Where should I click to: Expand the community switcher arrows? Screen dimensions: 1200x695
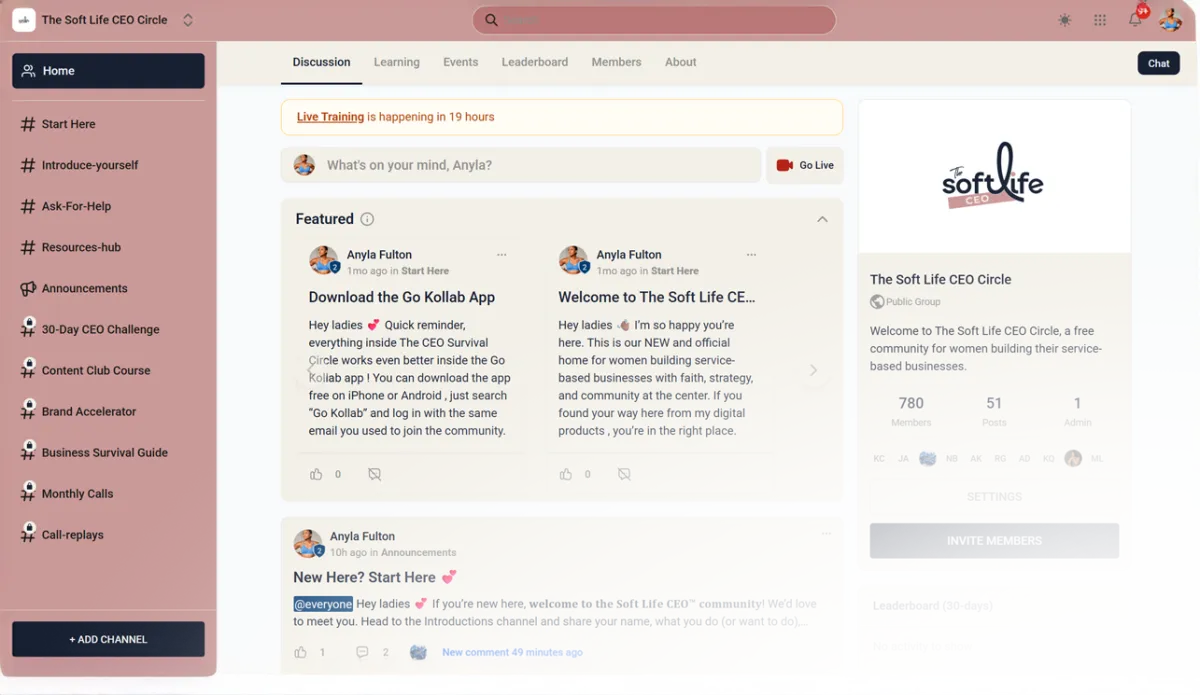[188, 20]
